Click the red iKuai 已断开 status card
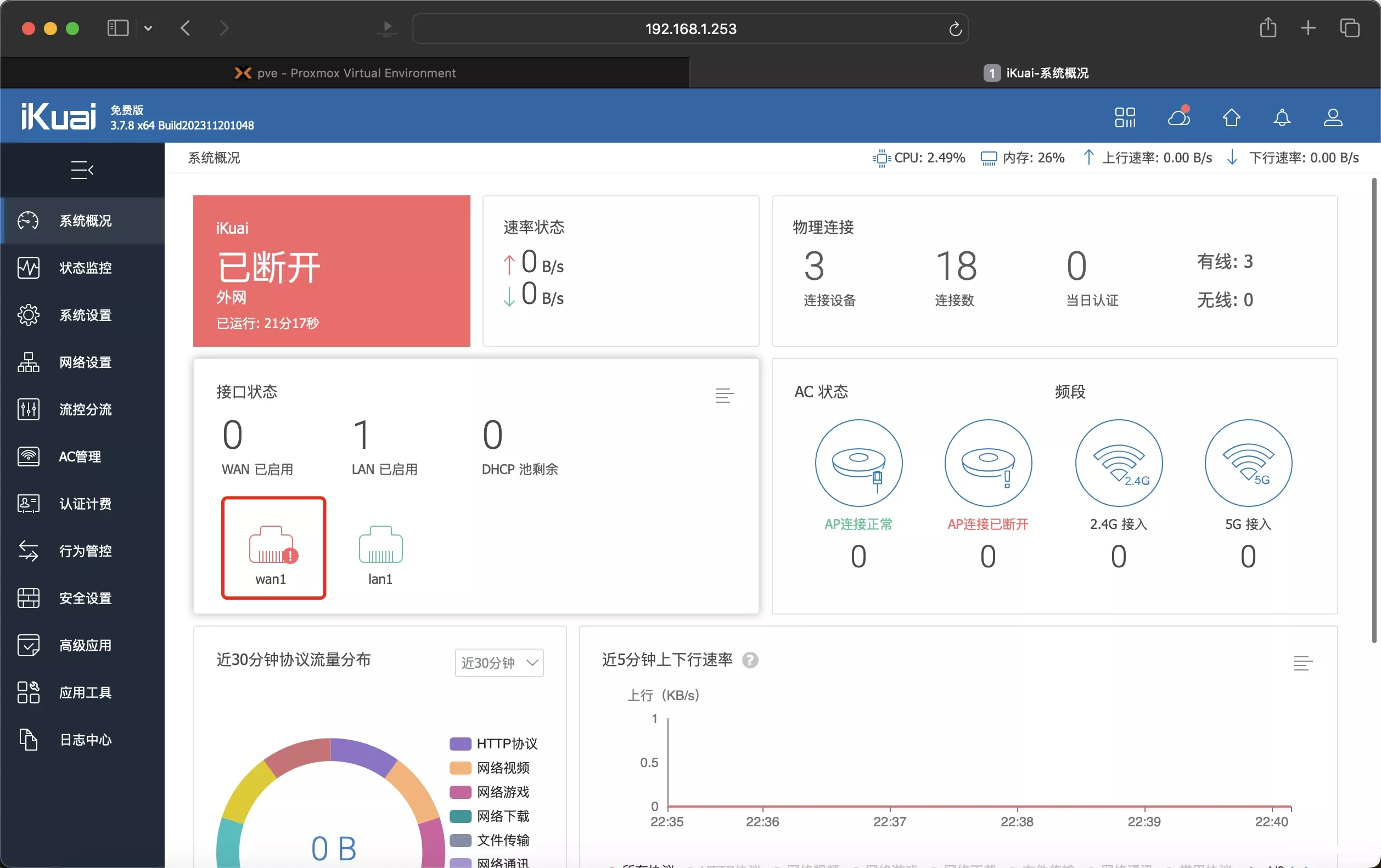1381x868 pixels. click(x=332, y=270)
